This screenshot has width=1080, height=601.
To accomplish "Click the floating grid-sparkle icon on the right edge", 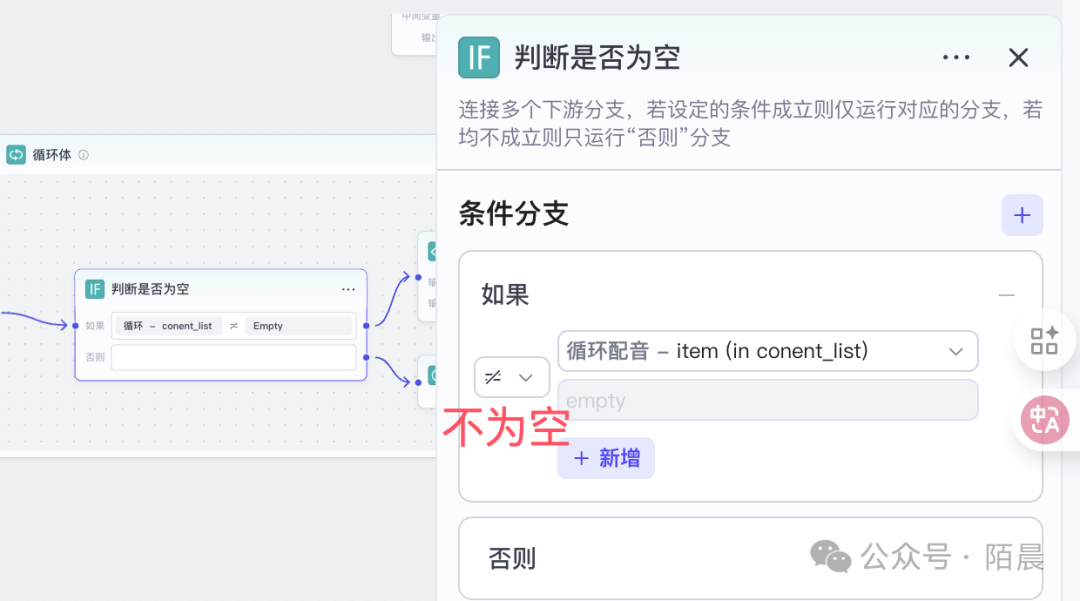I will pyautogui.click(x=1044, y=340).
